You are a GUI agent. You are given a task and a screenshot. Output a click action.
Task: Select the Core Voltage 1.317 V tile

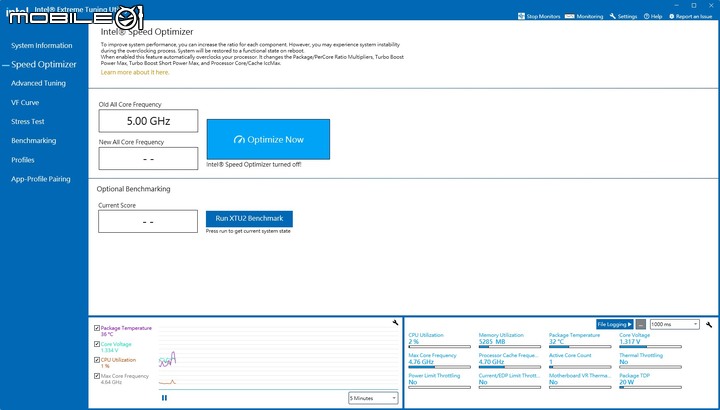pyautogui.click(x=650, y=340)
